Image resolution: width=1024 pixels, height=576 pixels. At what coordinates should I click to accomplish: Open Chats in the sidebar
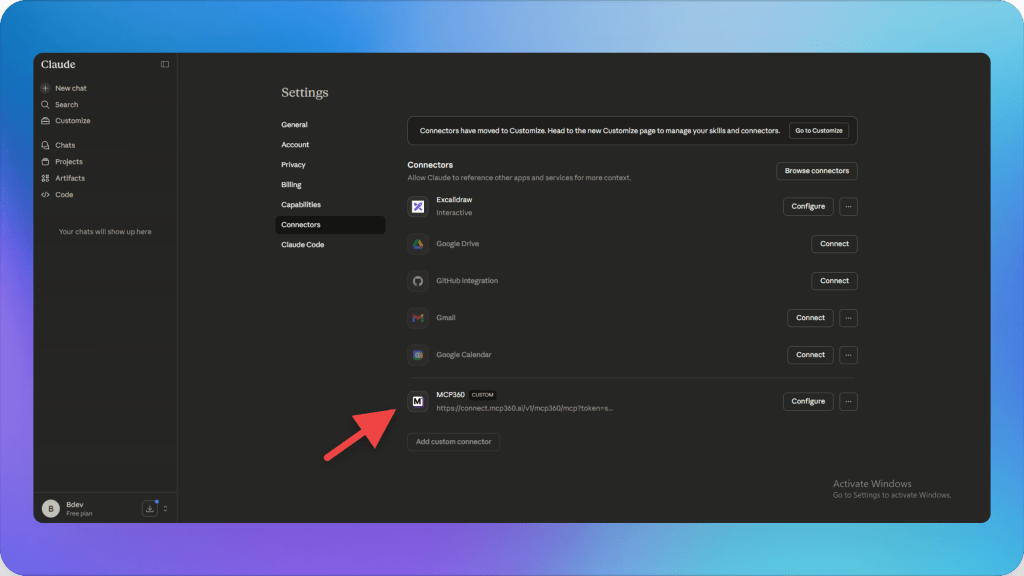click(65, 145)
